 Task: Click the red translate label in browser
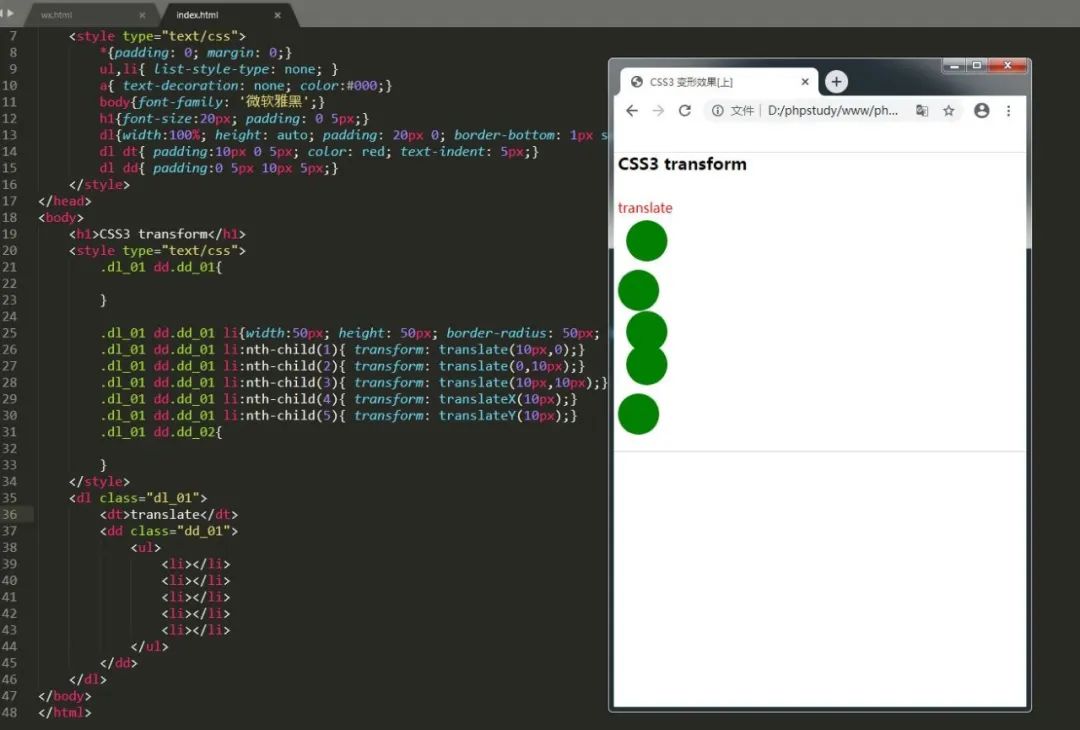click(645, 208)
